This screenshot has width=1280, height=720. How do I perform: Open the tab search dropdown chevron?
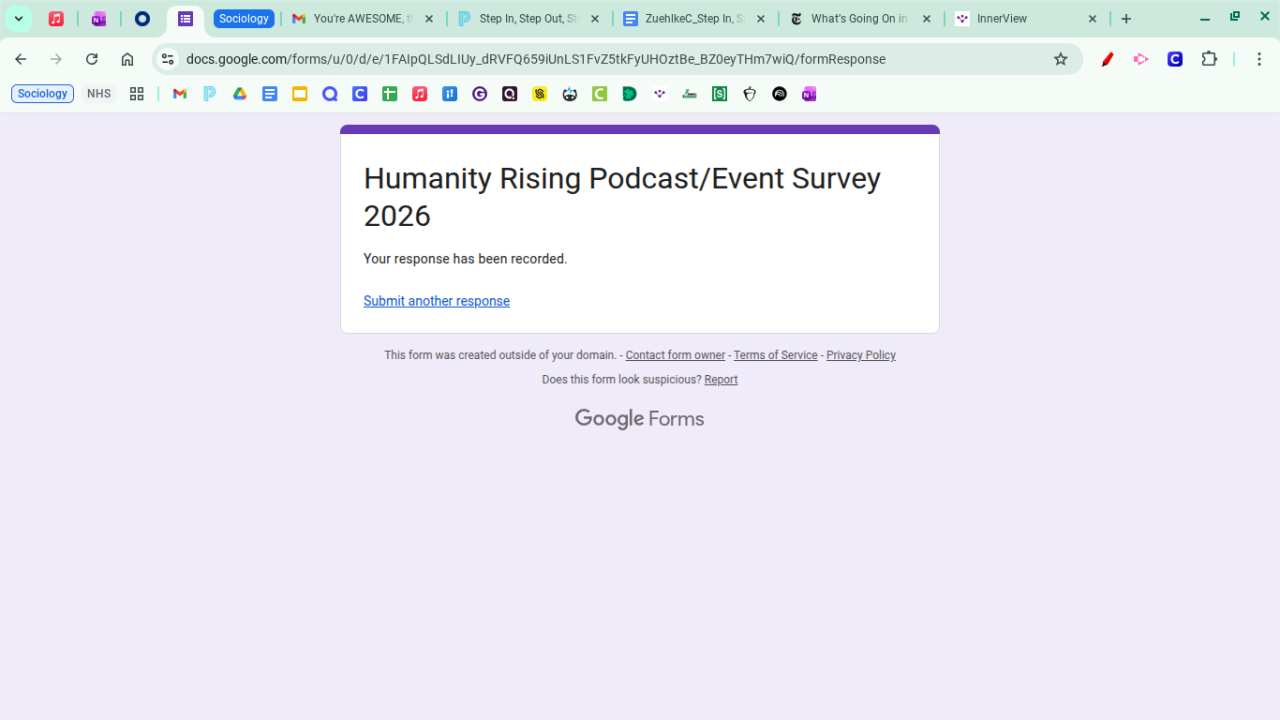(x=18, y=19)
